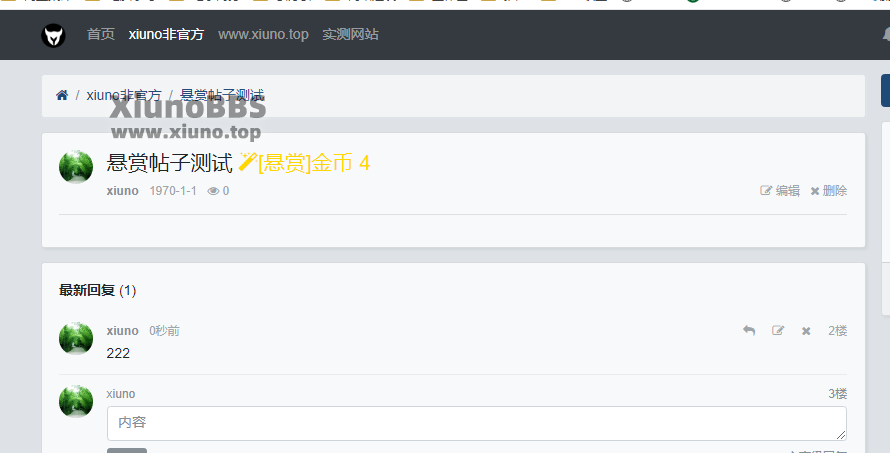The width and height of the screenshot is (890, 453).
Task: Open xiuno非官方 breadcrumb link
Action: click(x=124, y=95)
